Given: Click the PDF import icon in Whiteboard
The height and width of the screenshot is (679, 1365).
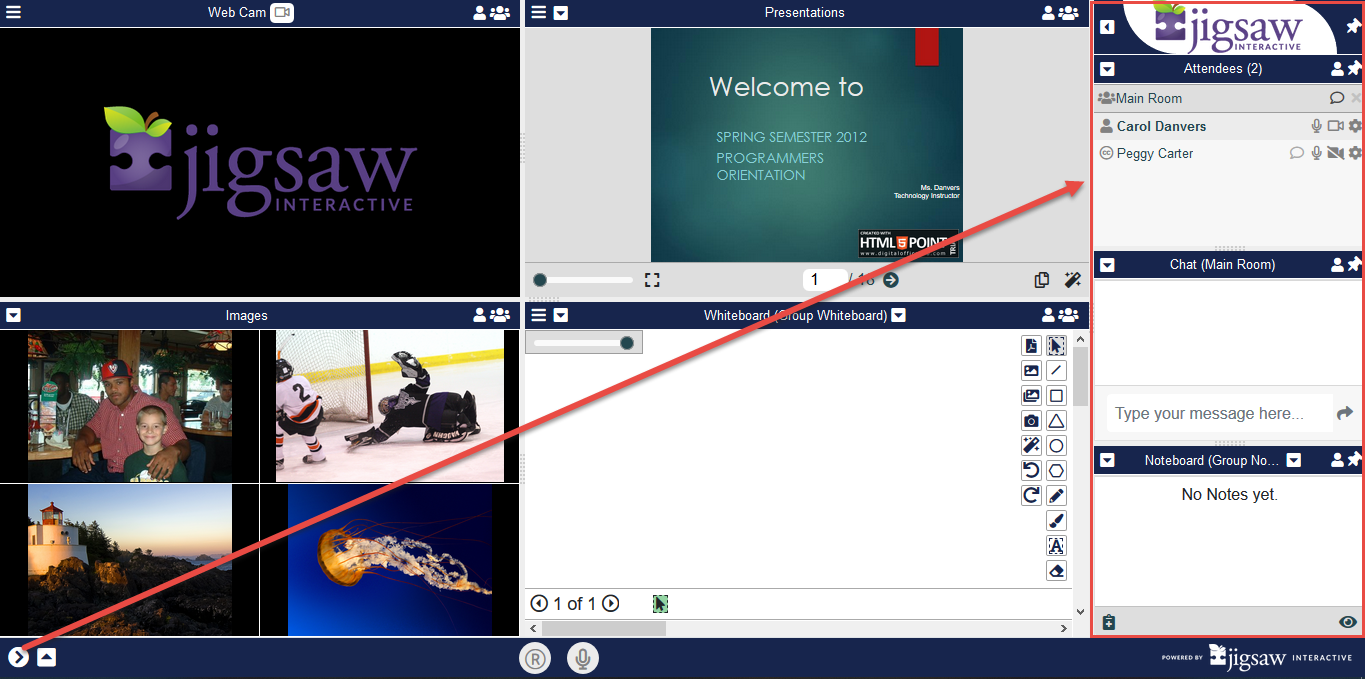Looking at the screenshot, I should (1031, 346).
